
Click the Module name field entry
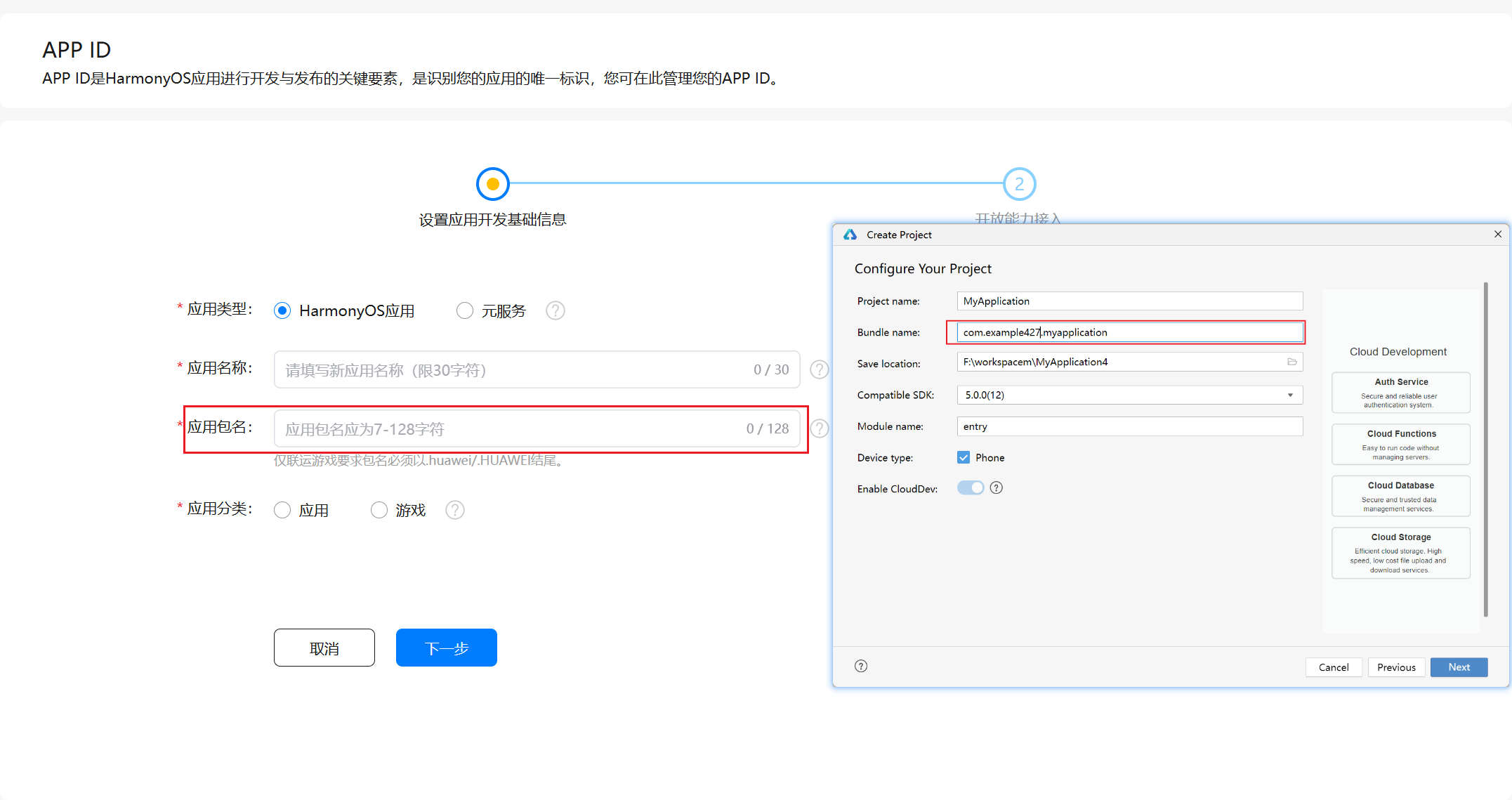tap(1130, 426)
